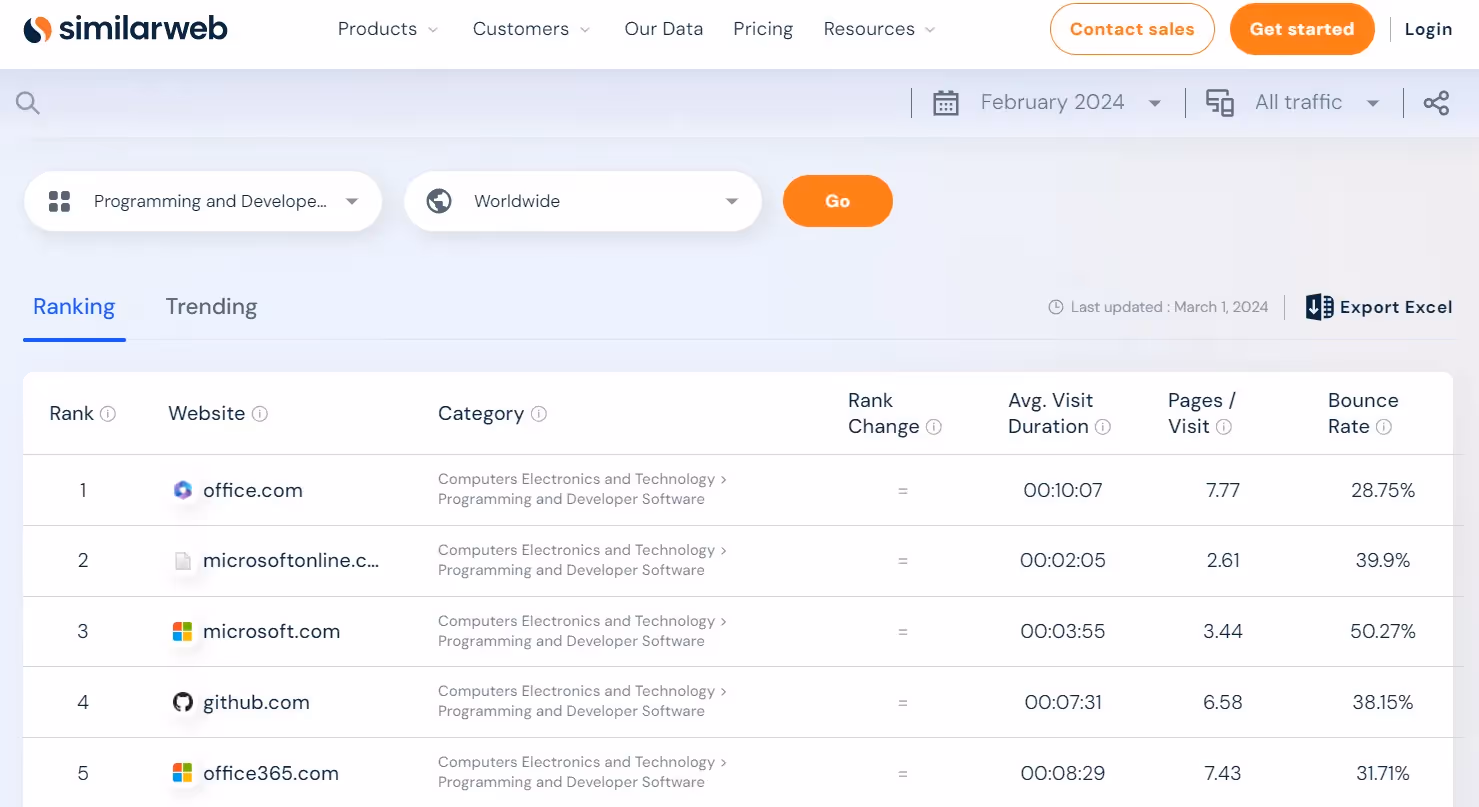Click the calendar icon next to February 2024
This screenshot has width=1479, height=807.
click(x=946, y=102)
